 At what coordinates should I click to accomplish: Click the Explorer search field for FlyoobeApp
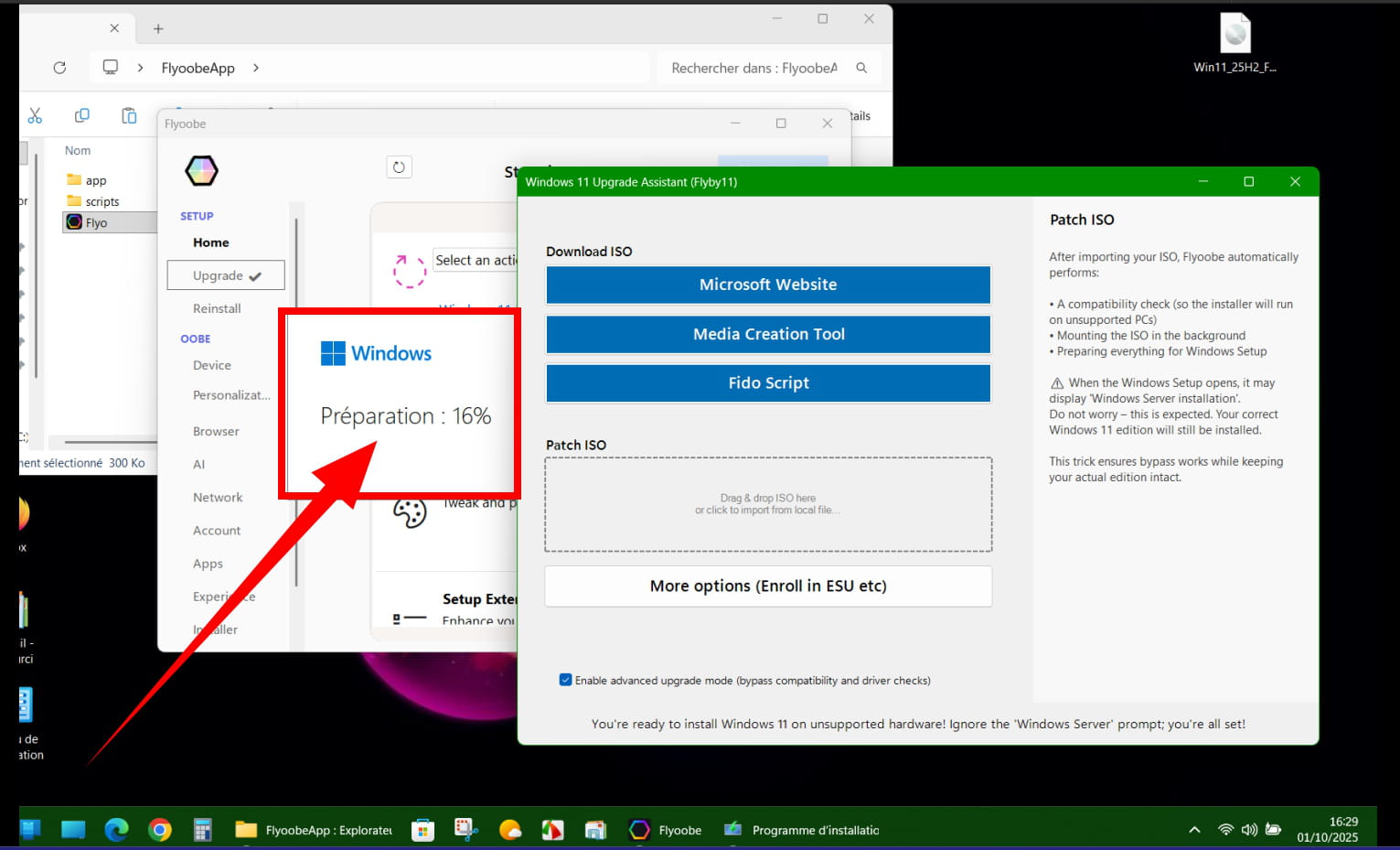tap(754, 68)
